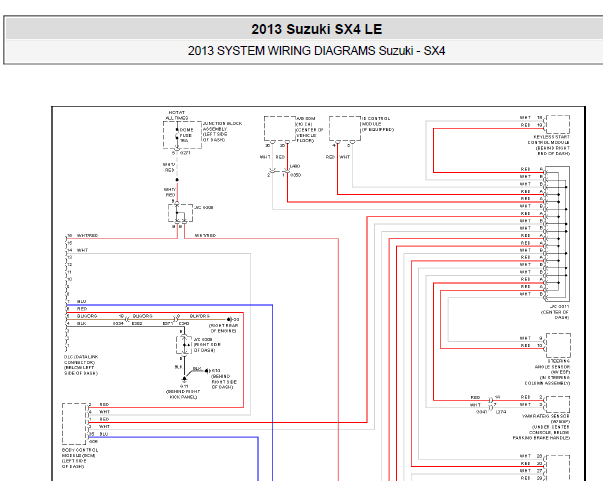Click the yaw rate sensor dashed box
603x481 pixels.
pyautogui.click(x=558, y=404)
